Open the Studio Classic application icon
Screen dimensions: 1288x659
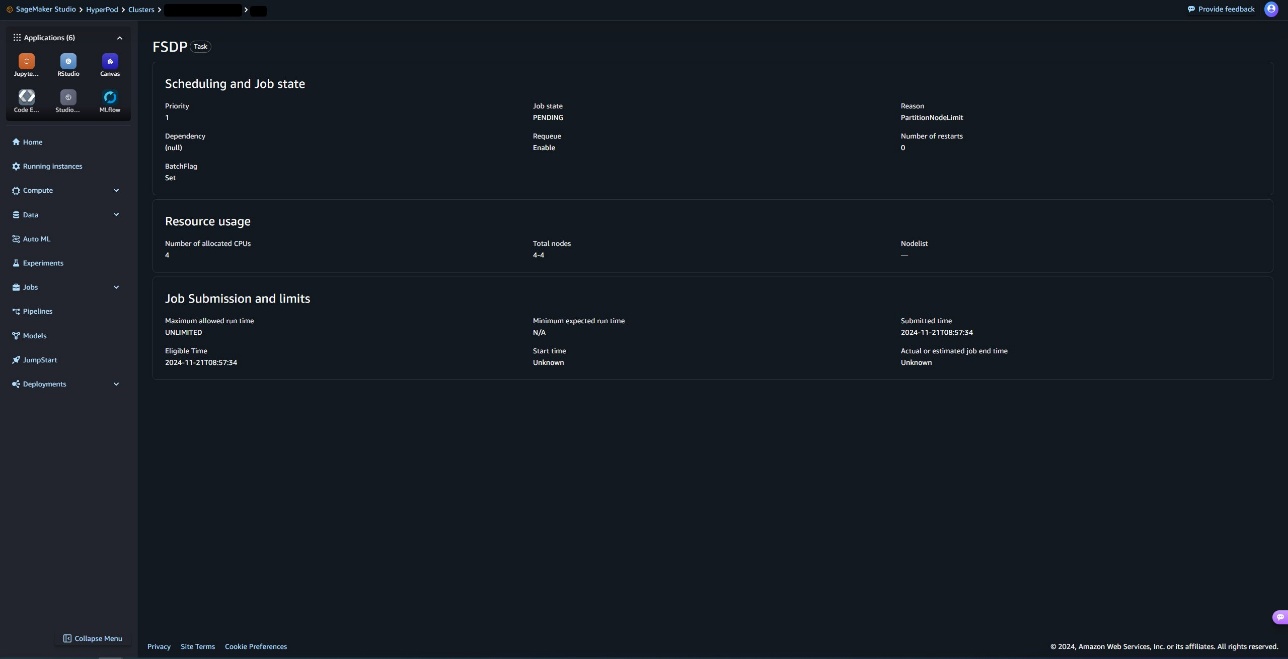click(68, 98)
